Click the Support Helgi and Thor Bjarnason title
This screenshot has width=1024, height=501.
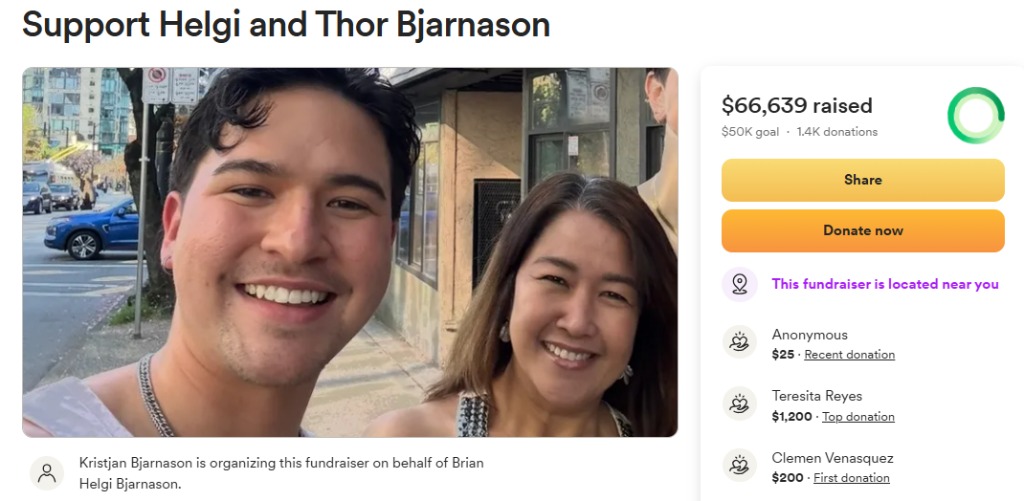coord(286,24)
